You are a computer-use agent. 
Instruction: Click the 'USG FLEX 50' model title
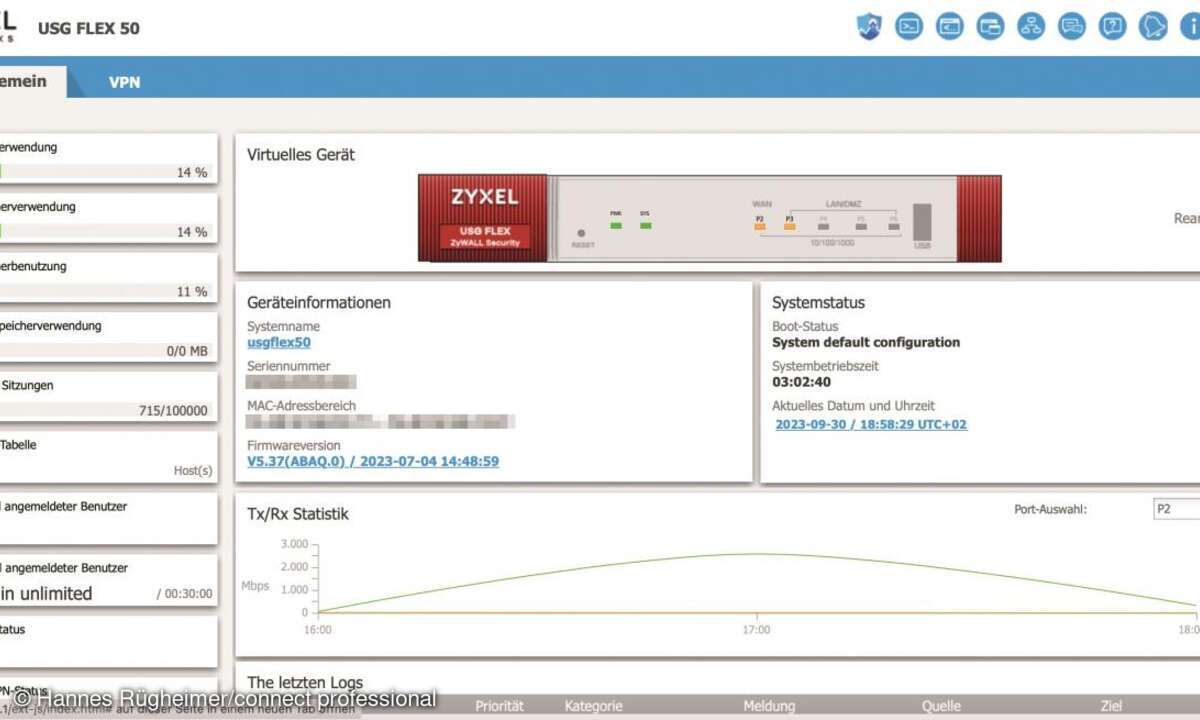(x=89, y=28)
